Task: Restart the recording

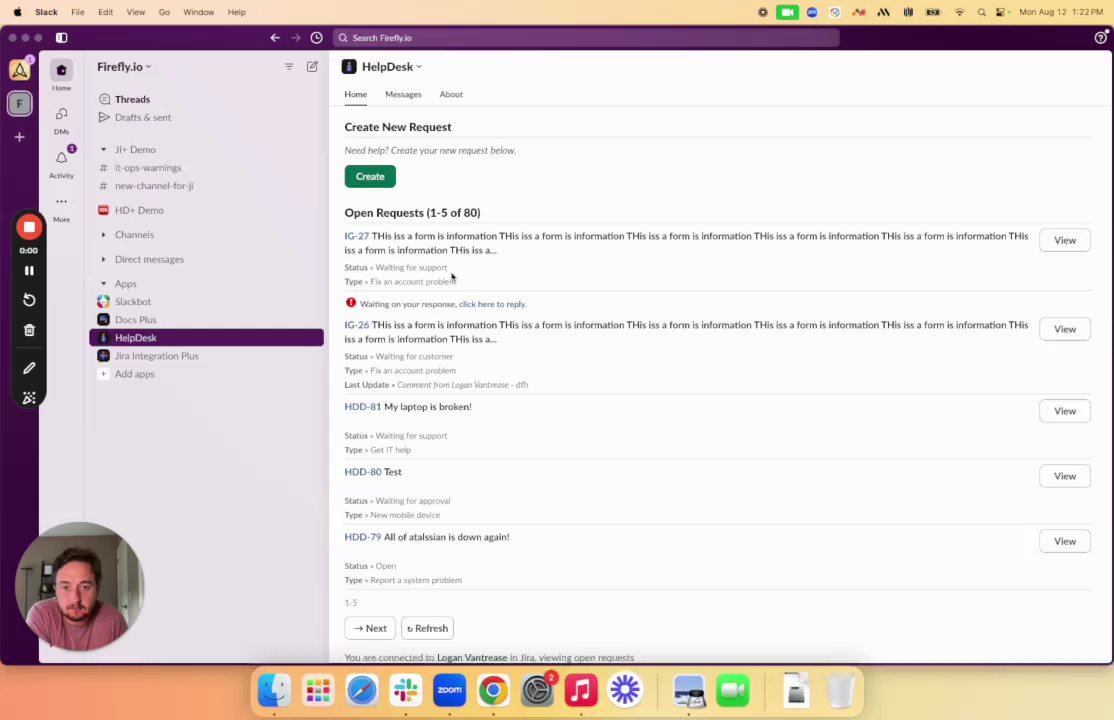Action: pyautogui.click(x=29, y=300)
